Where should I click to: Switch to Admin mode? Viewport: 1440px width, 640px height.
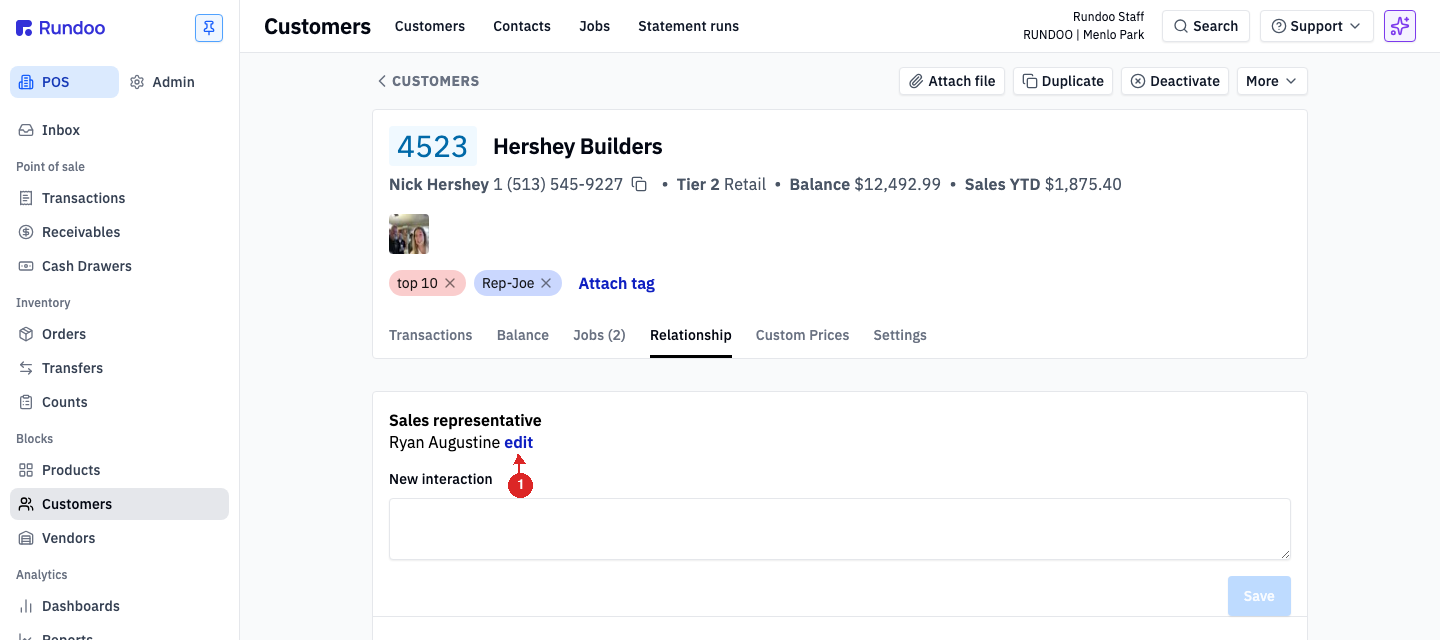162,82
